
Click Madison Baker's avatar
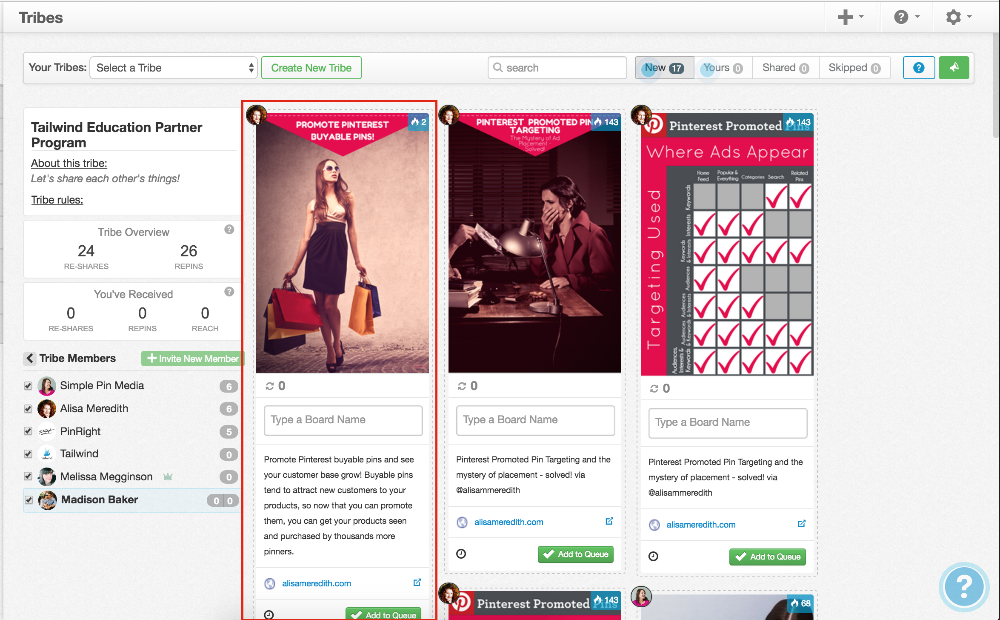pyautogui.click(x=47, y=500)
